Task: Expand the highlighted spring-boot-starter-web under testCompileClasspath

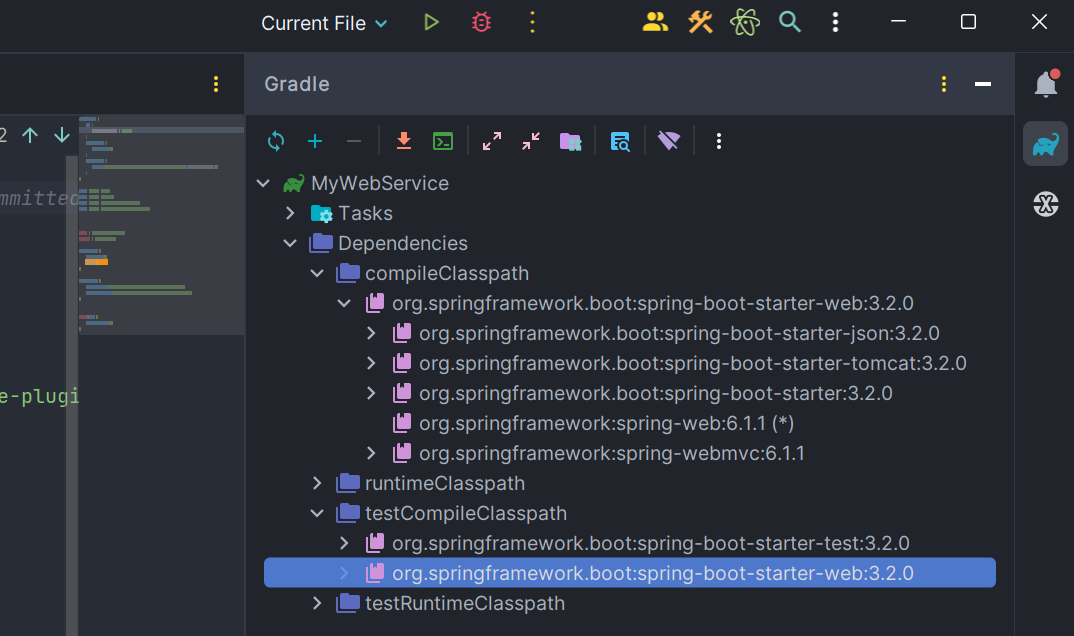Action: coord(344,573)
